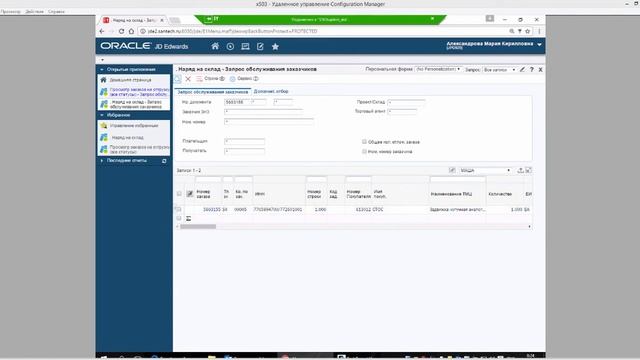
Task: Click the pencil edit icon beside Запрос dropdown
Action: (522, 70)
